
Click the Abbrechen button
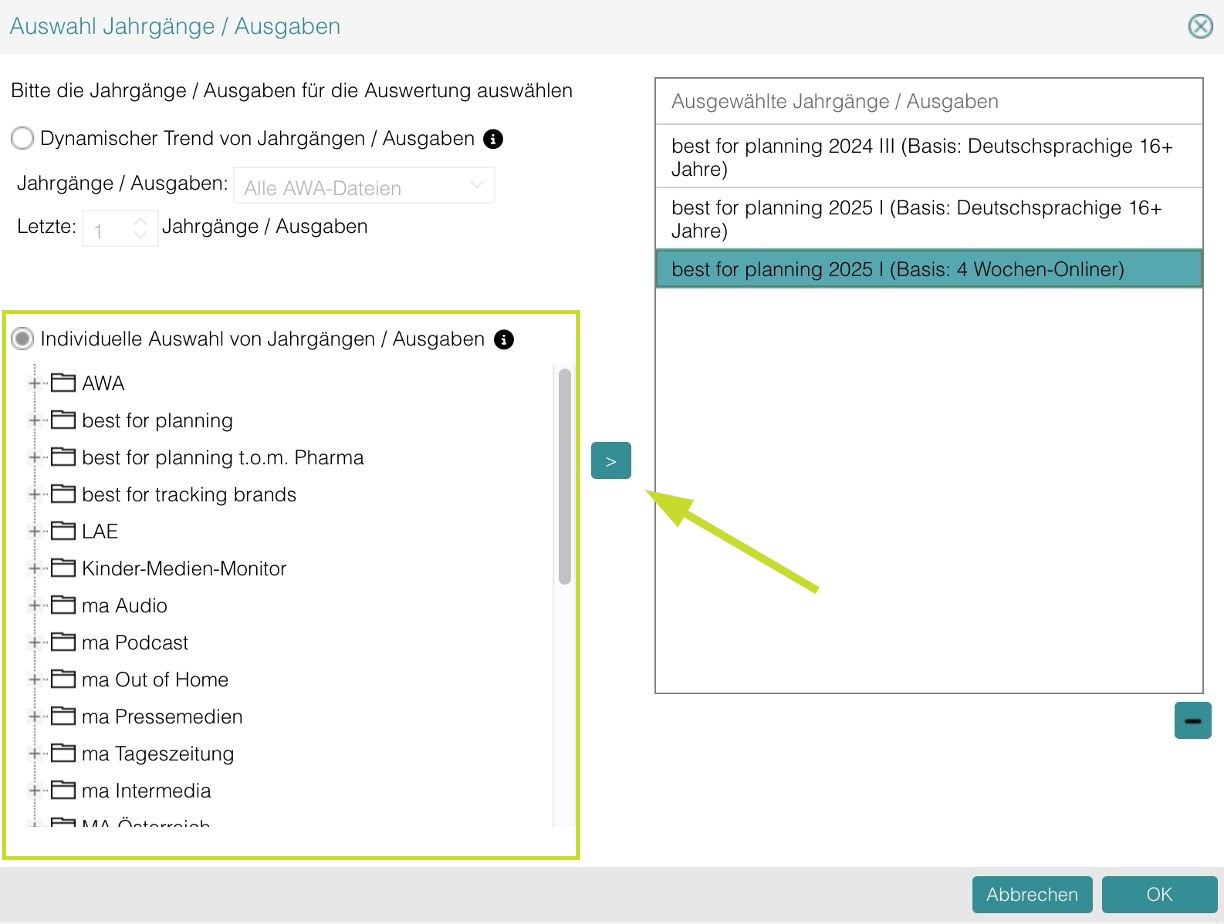[x=1031, y=894]
